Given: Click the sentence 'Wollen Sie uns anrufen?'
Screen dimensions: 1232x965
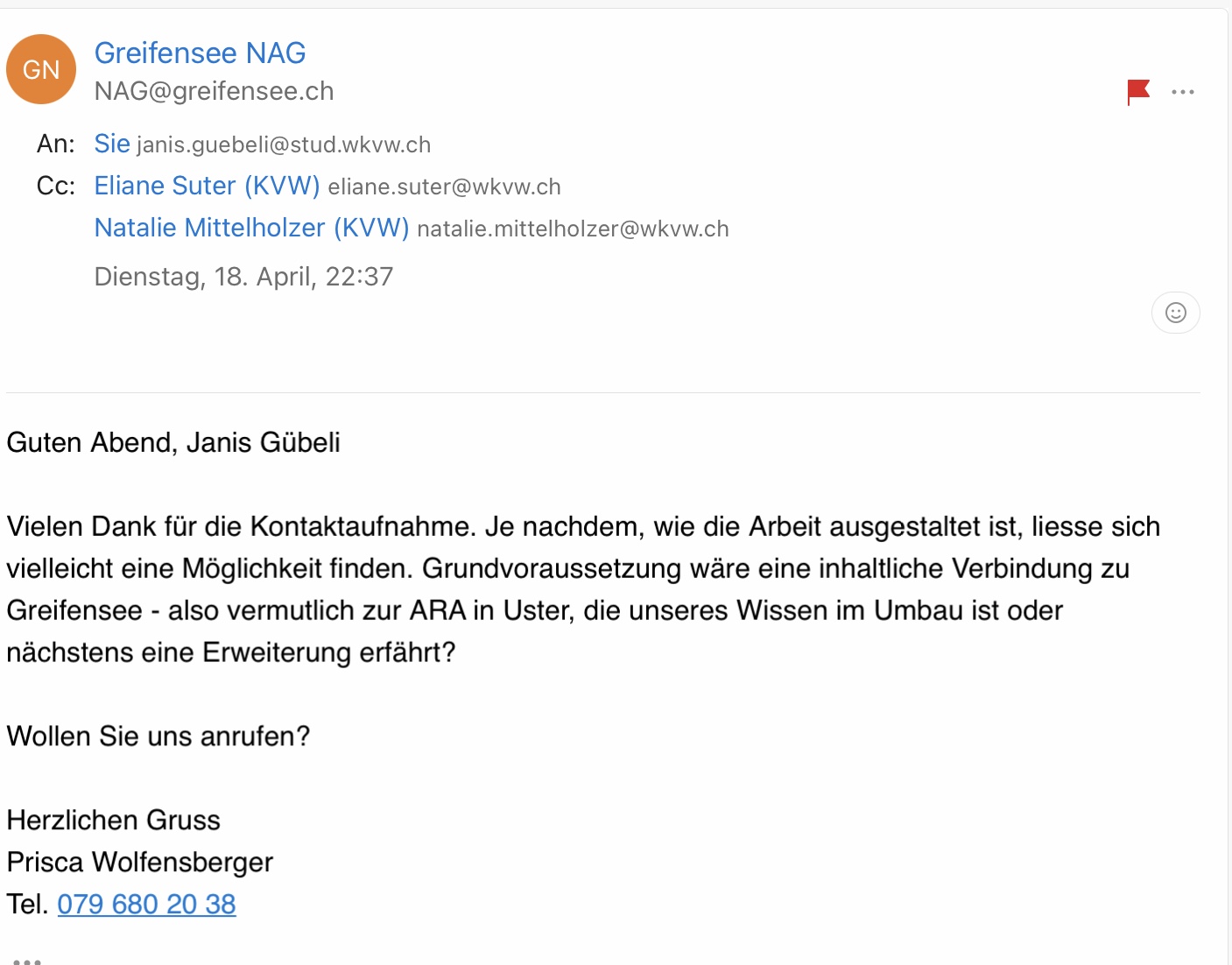Looking at the screenshot, I should (158, 736).
